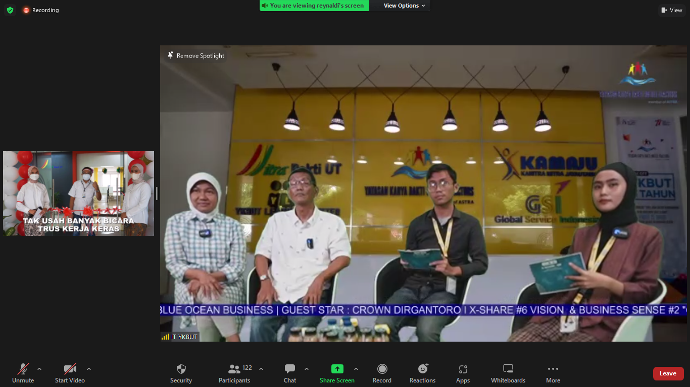Viewport: 690px width, 387px height.
Task: Expand the Share Screen options arrow
Action: pos(356,369)
